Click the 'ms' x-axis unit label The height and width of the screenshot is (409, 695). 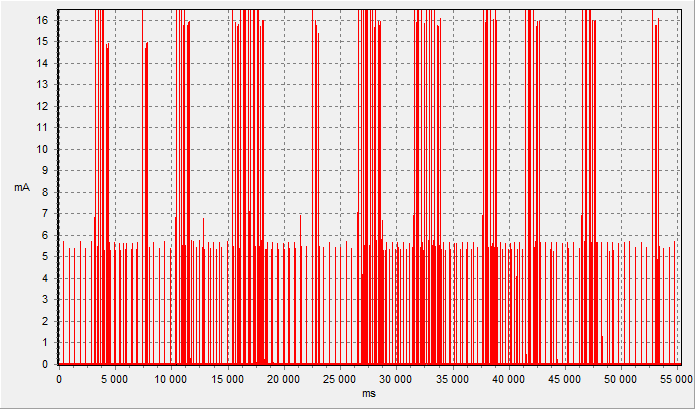pyautogui.click(x=369, y=395)
